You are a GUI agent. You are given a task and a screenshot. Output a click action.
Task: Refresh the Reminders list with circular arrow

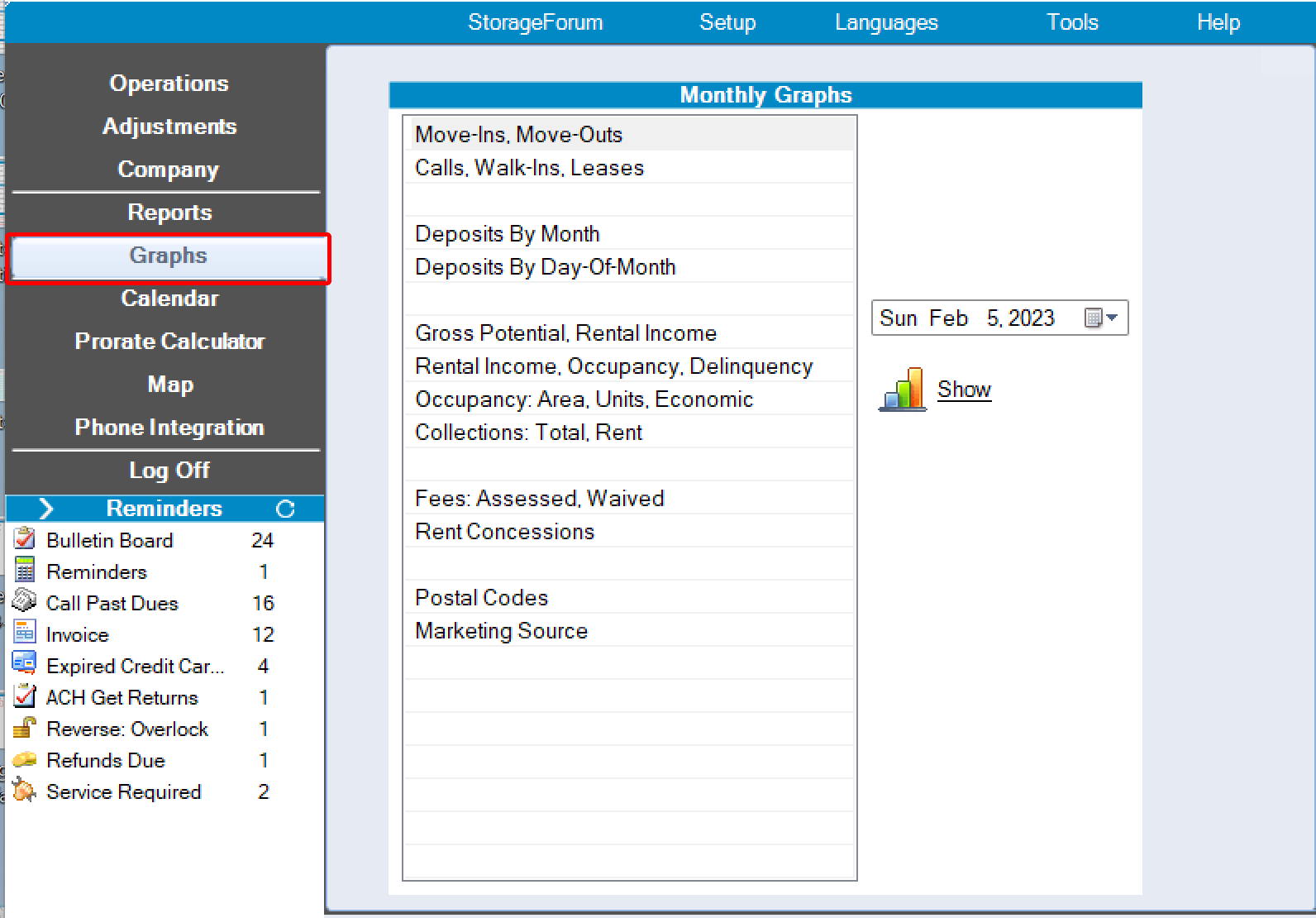pos(285,509)
